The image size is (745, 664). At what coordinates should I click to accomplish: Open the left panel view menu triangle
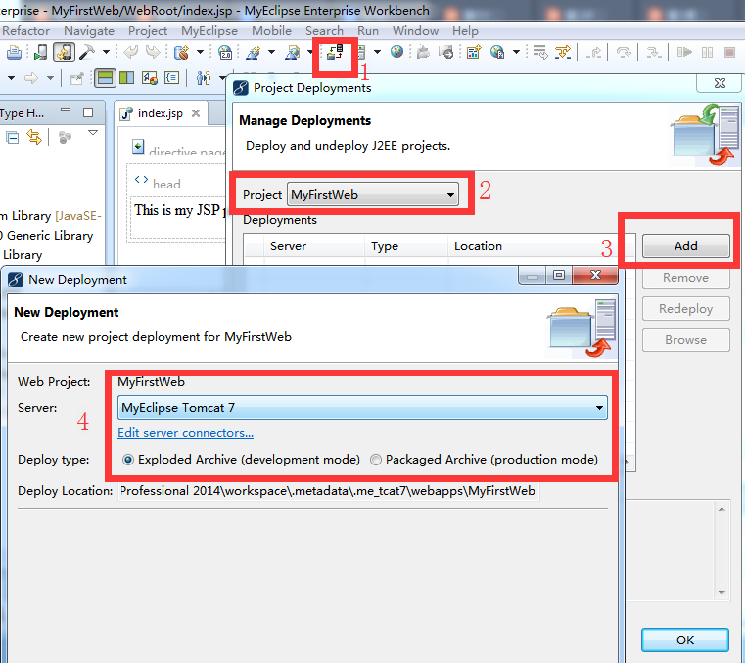[93, 133]
